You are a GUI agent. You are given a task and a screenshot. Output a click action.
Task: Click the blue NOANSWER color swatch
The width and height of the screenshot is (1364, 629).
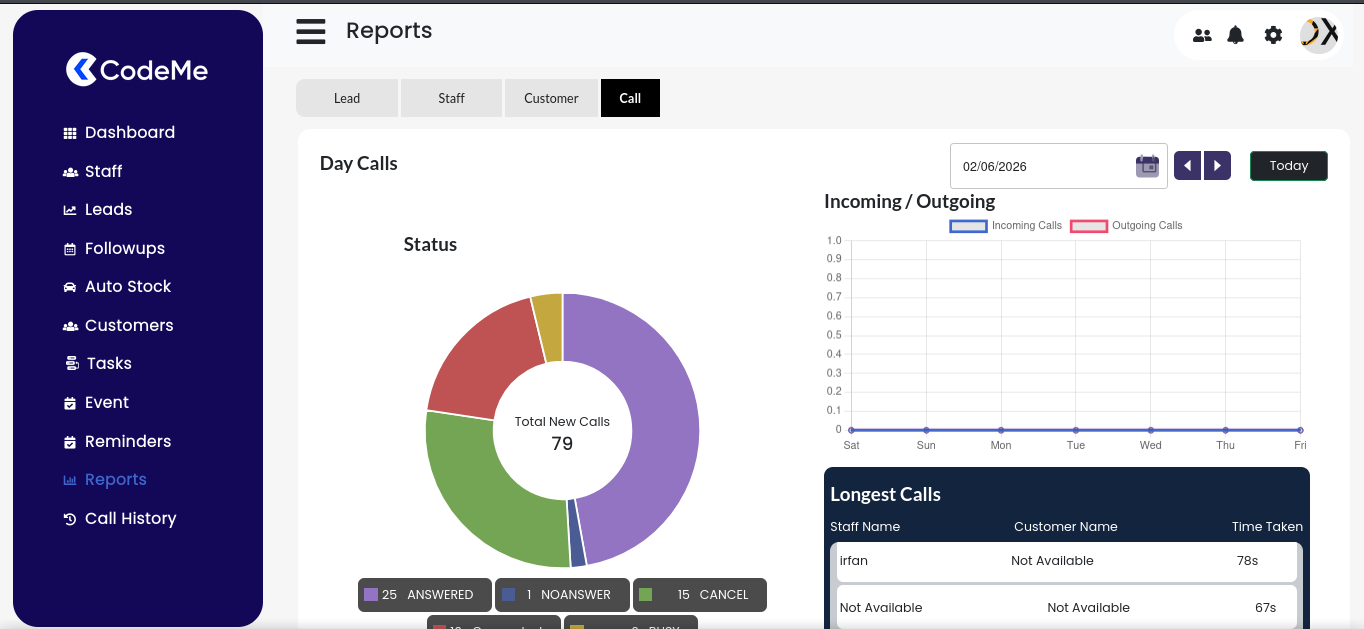(x=509, y=595)
